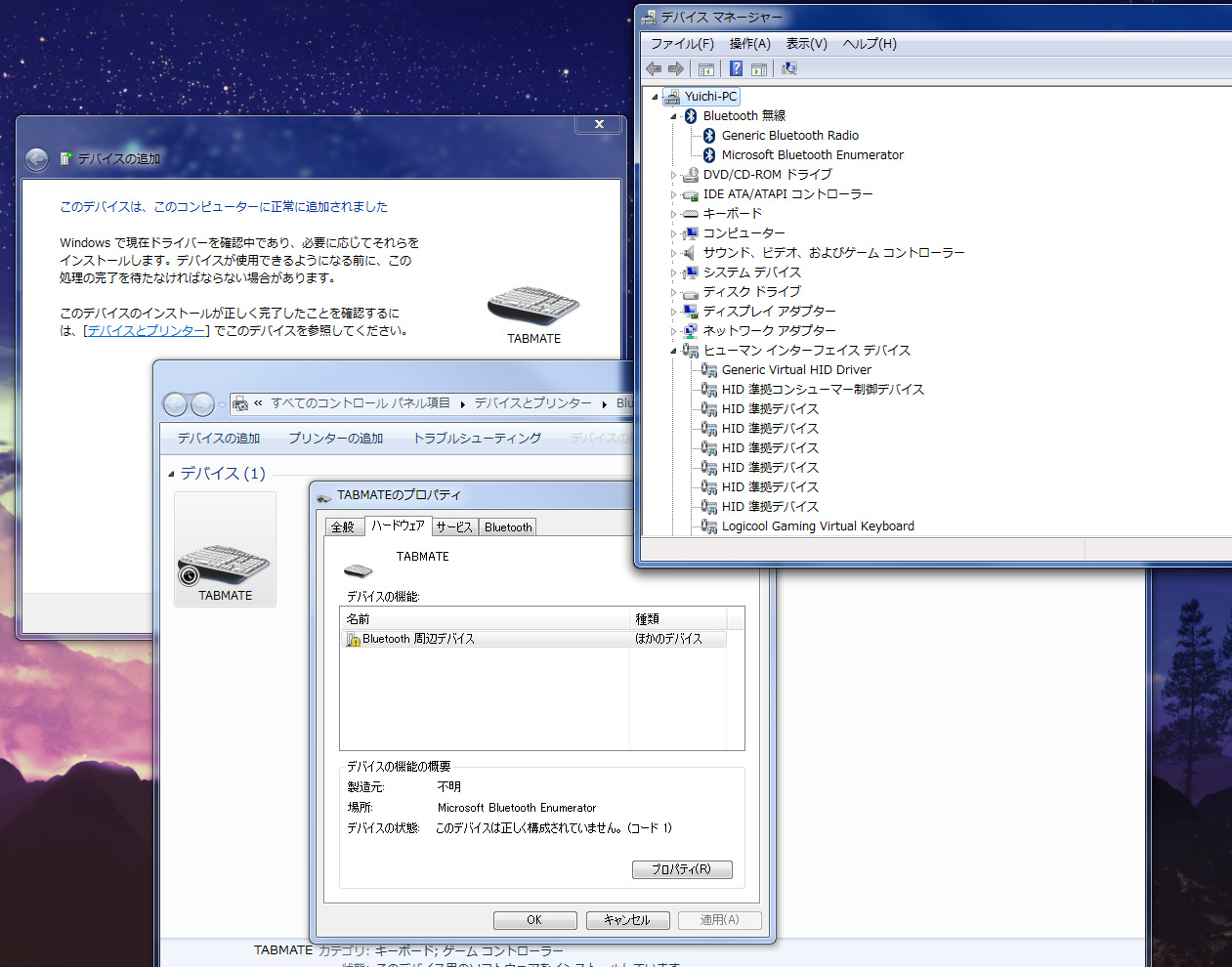Click the scan for hardware changes icon

point(789,68)
